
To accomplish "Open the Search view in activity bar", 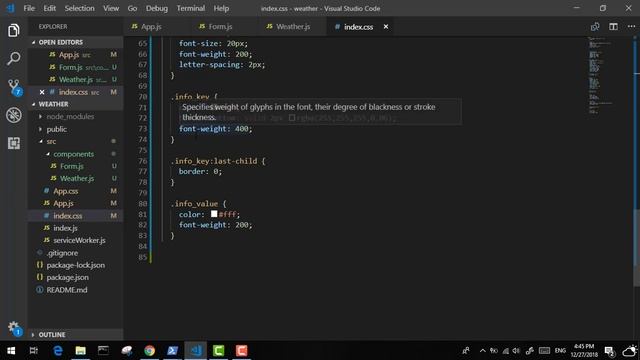I will pos(13,58).
